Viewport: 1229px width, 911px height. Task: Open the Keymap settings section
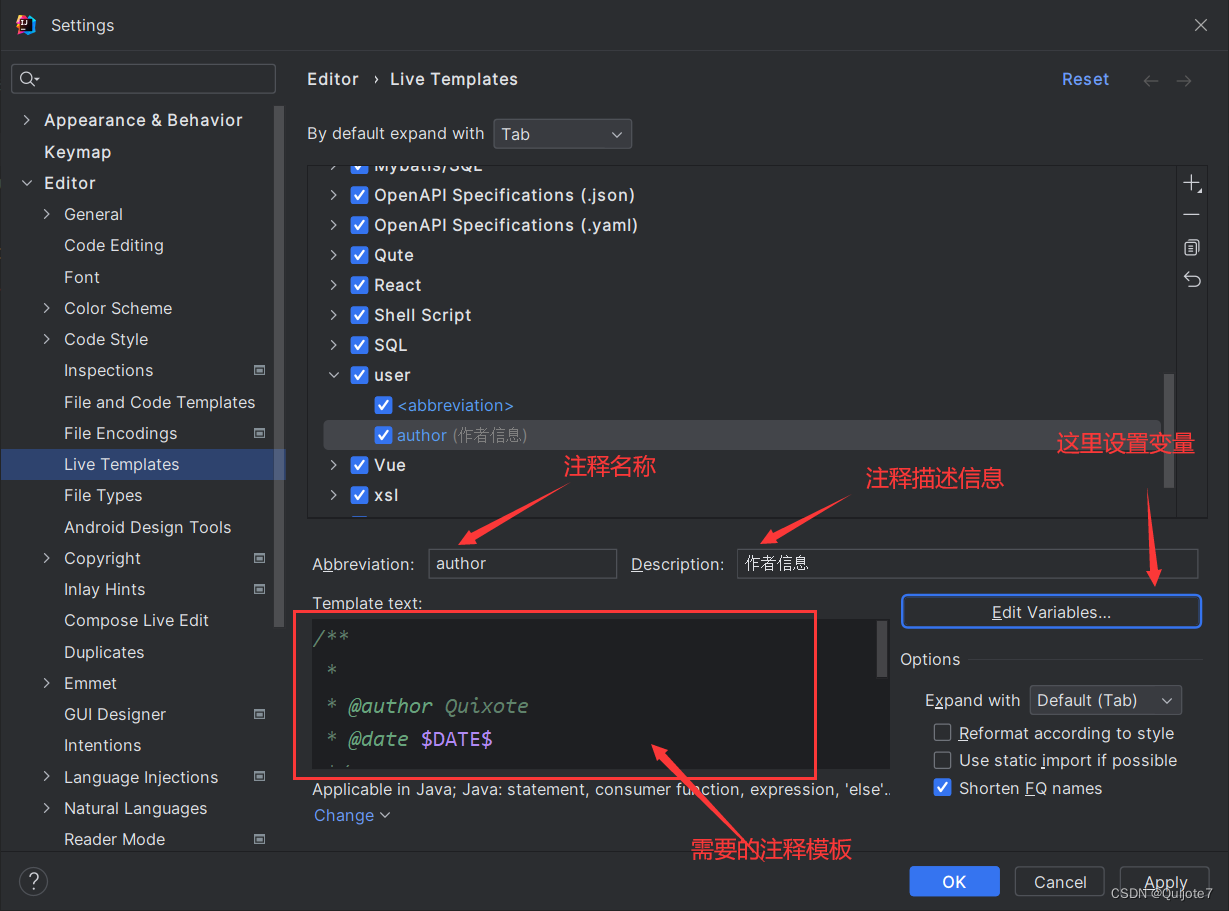coord(78,152)
